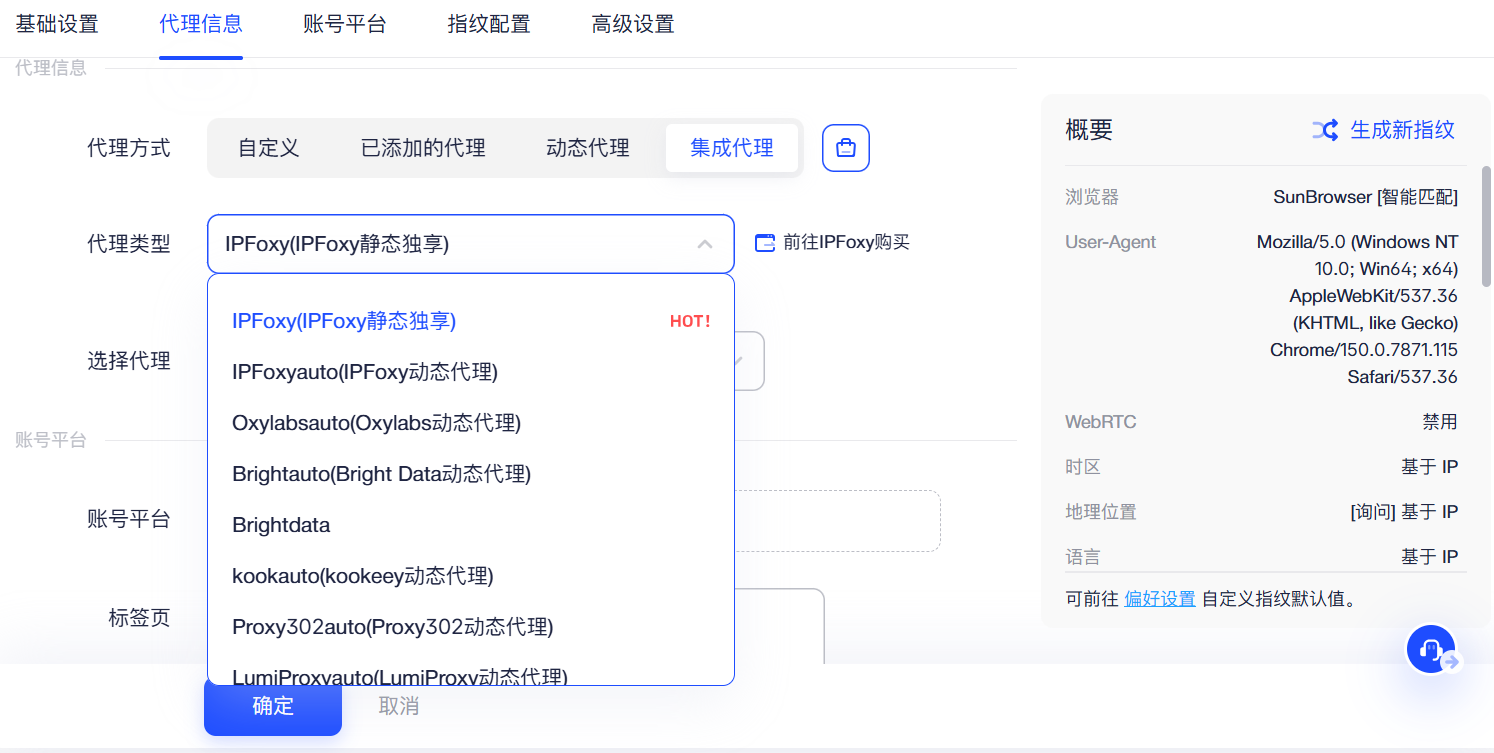Collapse the proxy type dropdown chevron
Viewport: 1494px width, 753px height.
pyautogui.click(x=705, y=244)
